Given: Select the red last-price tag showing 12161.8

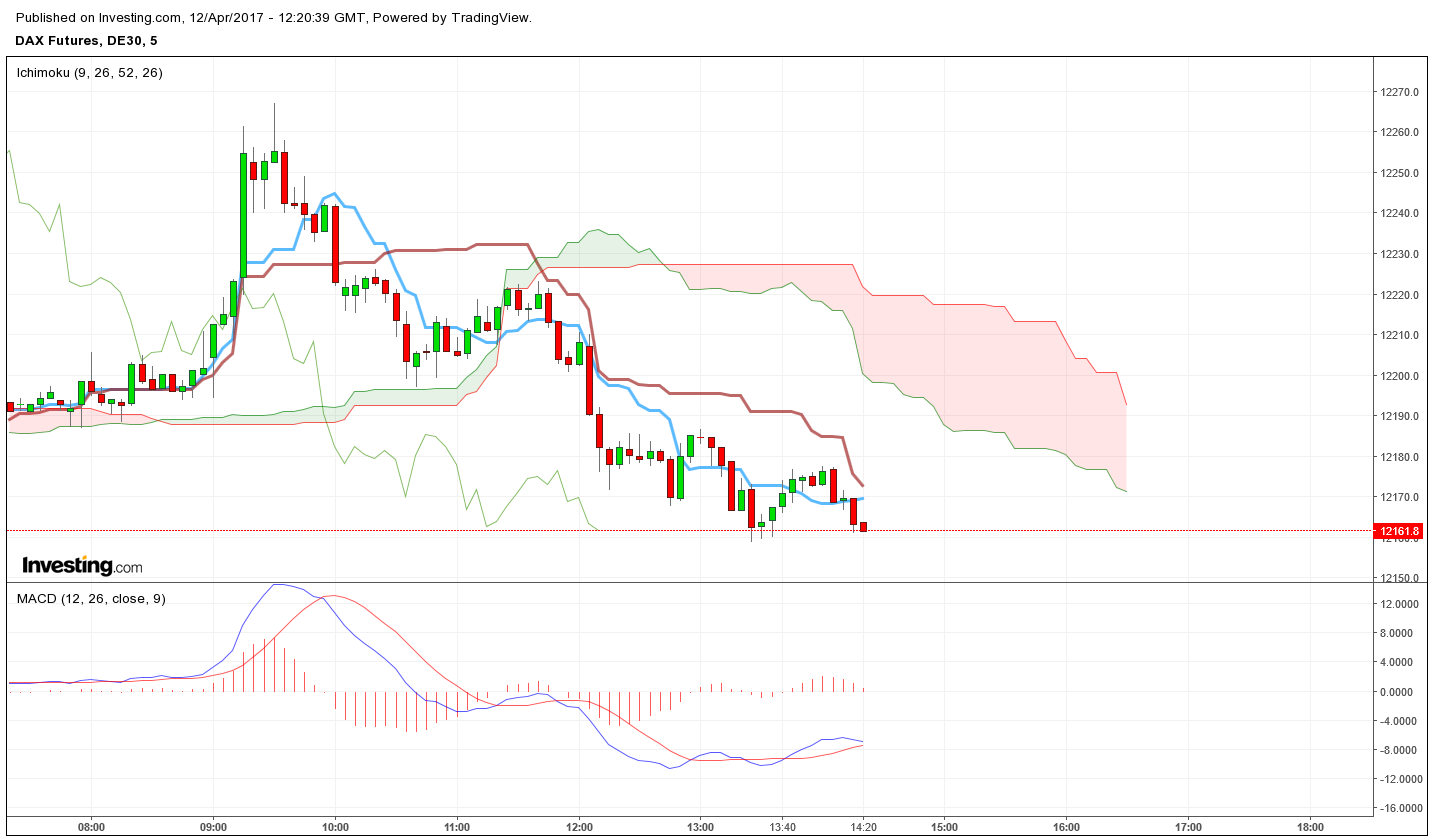Looking at the screenshot, I should 1397,531.
